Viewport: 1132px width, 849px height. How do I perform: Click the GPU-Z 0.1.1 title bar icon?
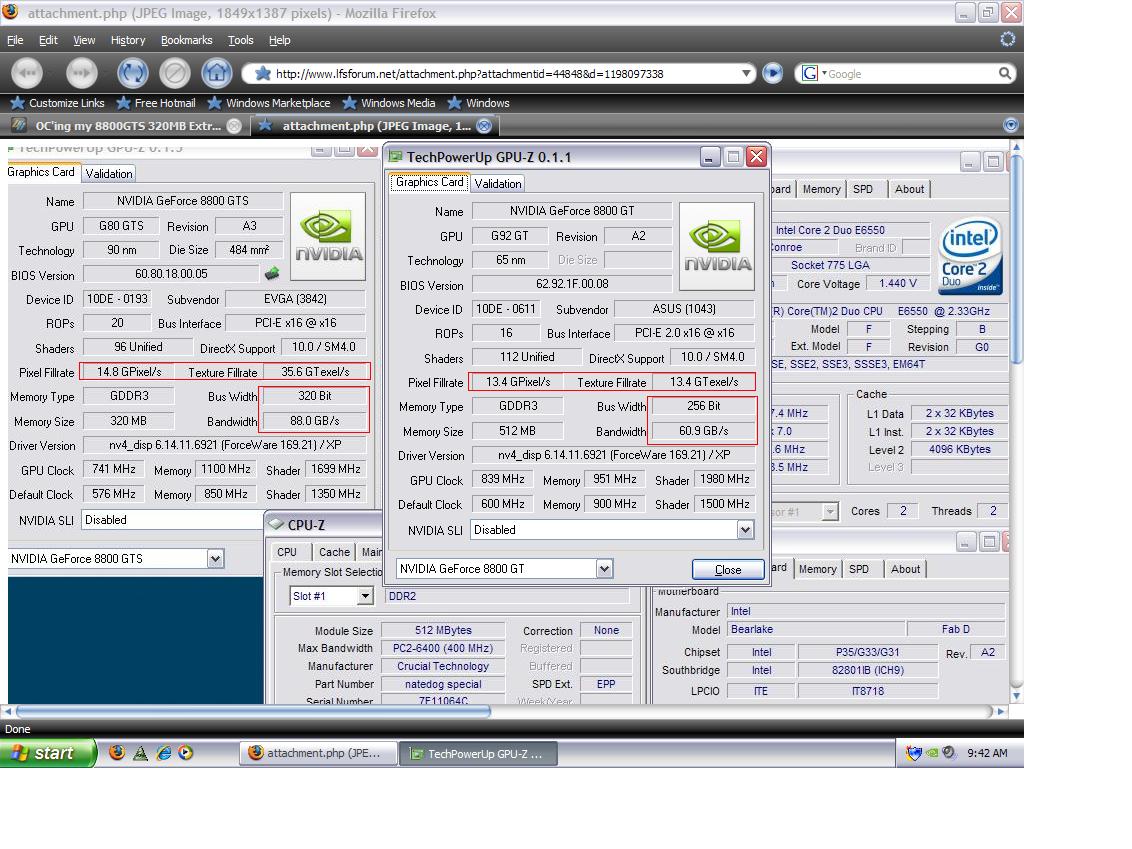point(395,157)
